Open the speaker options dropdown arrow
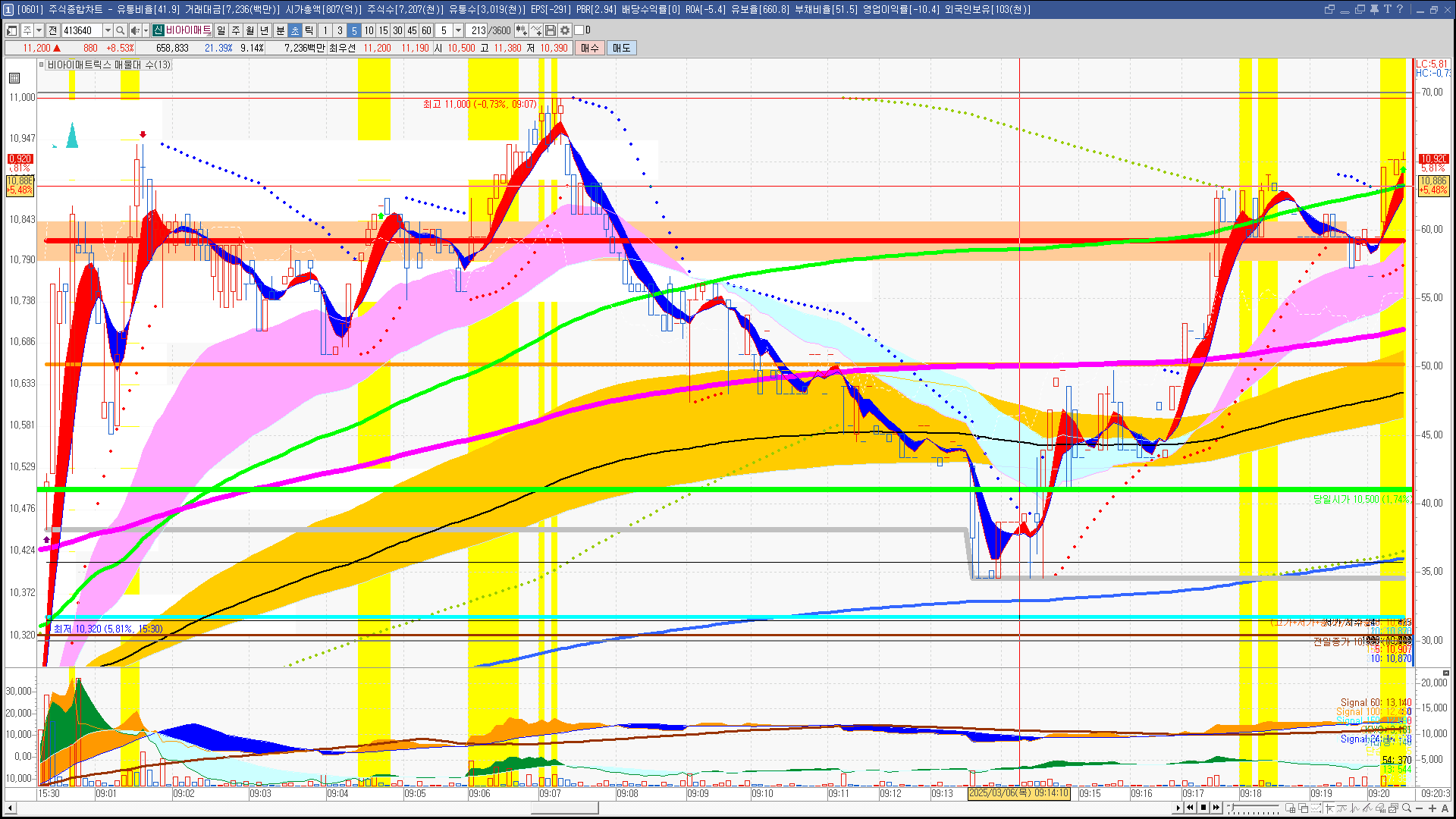The width and height of the screenshot is (1456, 819). [x=145, y=30]
